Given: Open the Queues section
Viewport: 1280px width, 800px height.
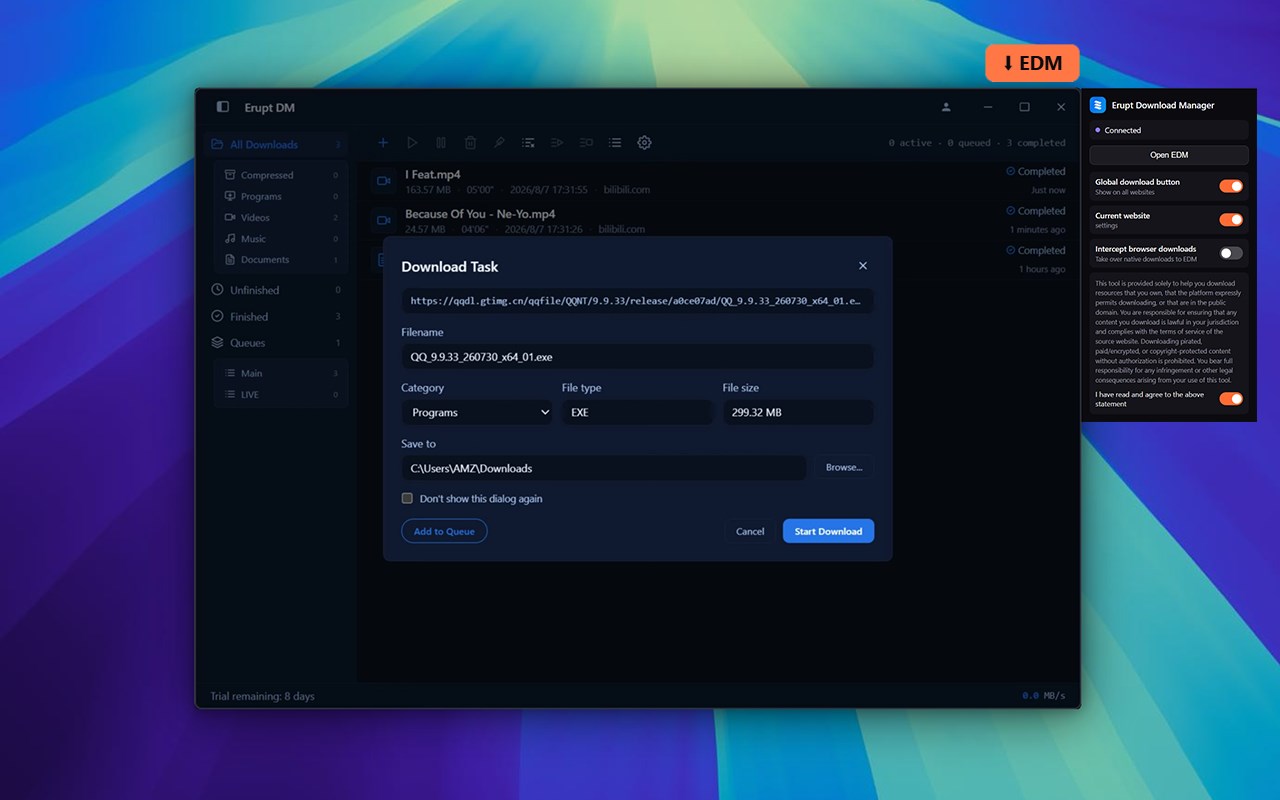Looking at the screenshot, I should point(276,343).
